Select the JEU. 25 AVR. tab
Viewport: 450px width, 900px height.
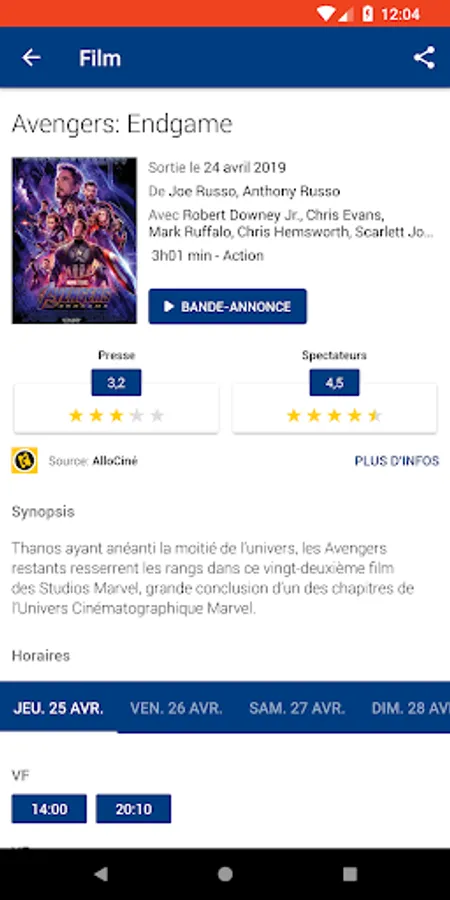[x=59, y=708]
